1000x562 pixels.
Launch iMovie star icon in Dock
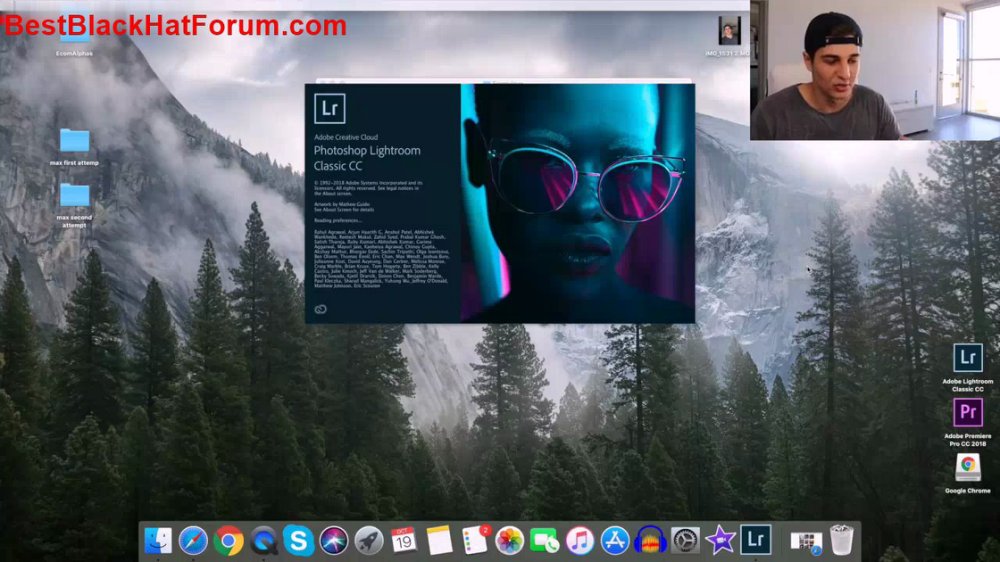[x=720, y=541]
